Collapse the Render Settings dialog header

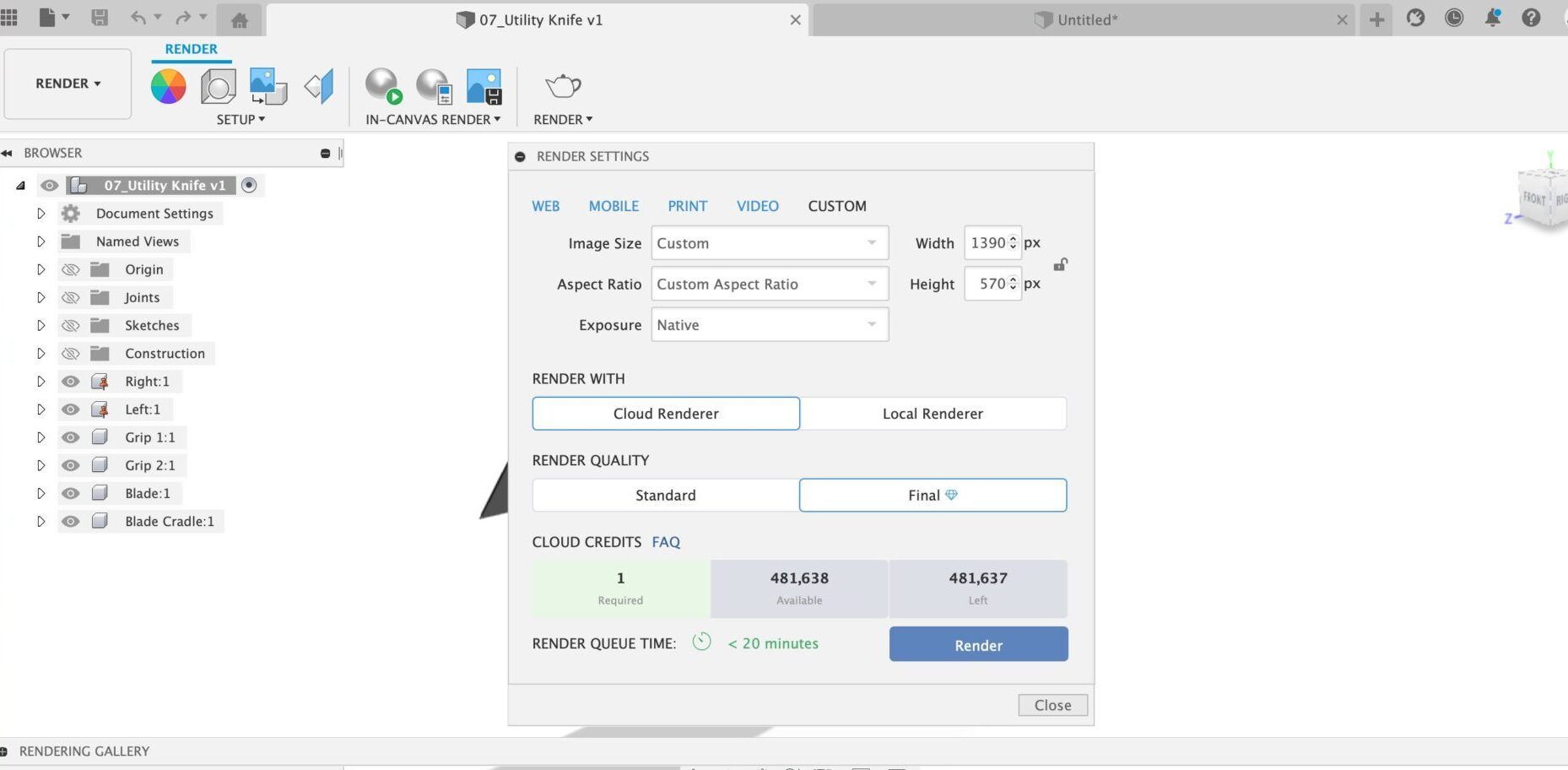tap(520, 156)
